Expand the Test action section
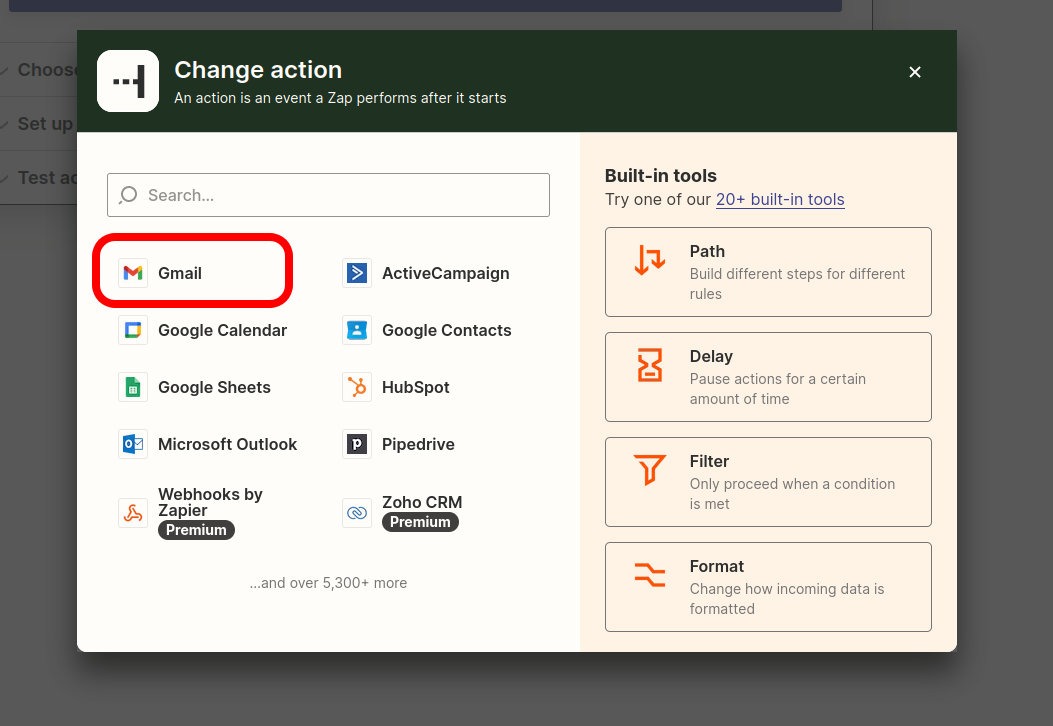Image resolution: width=1053 pixels, height=726 pixels. pos(38,177)
